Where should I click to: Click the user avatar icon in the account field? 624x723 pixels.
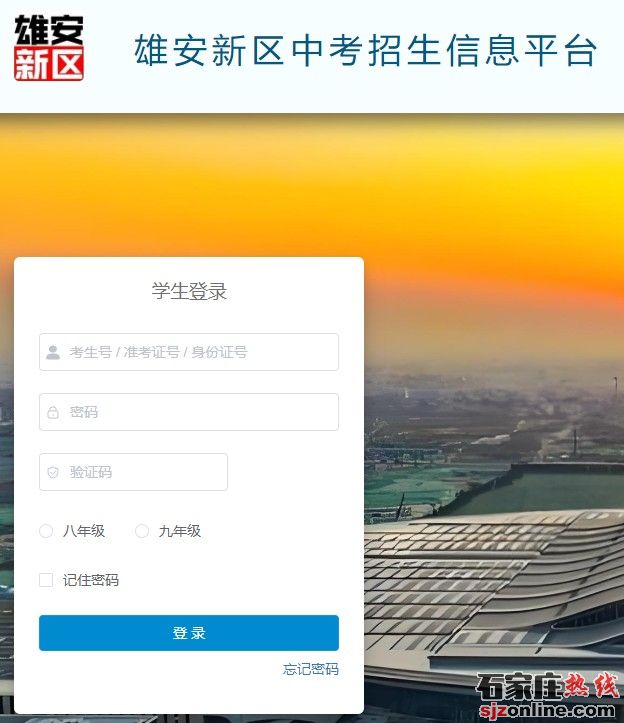tap(53, 352)
